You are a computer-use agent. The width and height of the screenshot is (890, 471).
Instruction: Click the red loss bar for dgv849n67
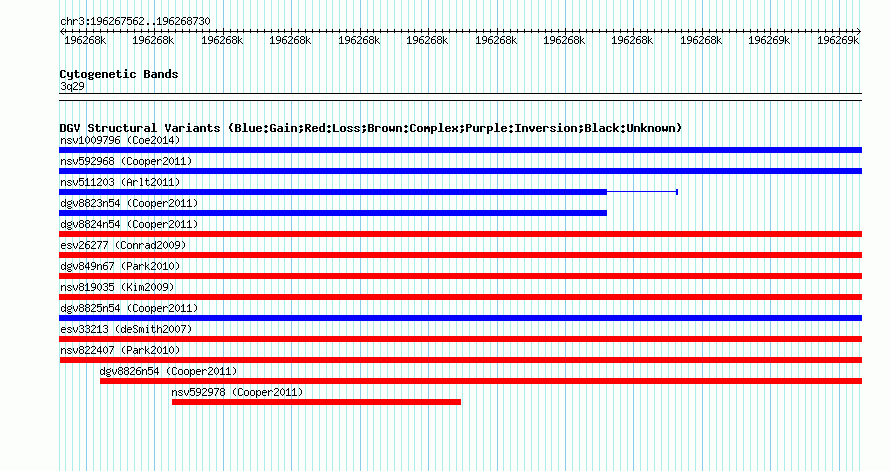pos(460,276)
